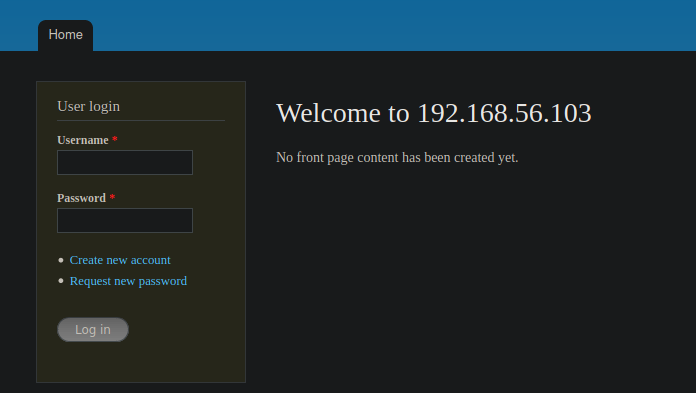Image resolution: width=696 pixels, height=393 pixels.
Task: Select the Username field label
Action: [83, 140]
